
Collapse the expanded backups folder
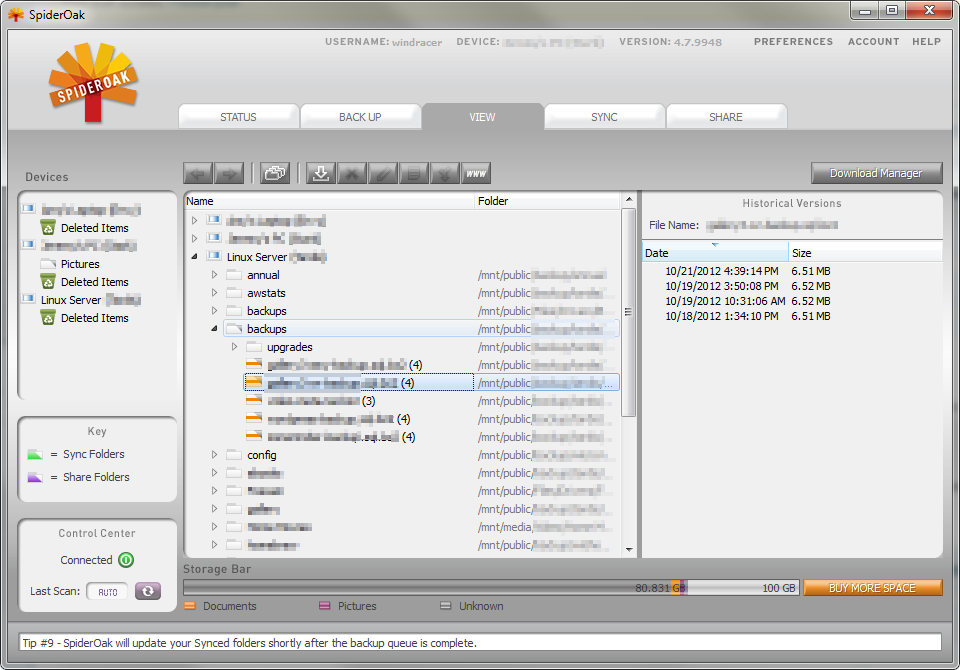click(214, 329)
